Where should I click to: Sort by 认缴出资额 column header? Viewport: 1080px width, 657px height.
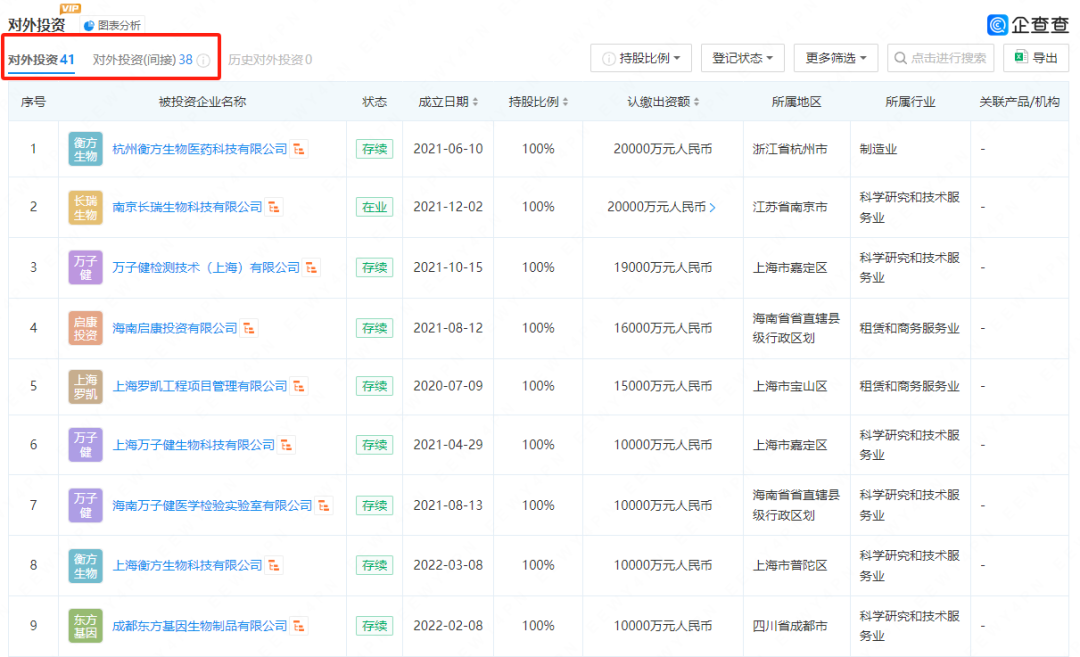pos(663,102)
